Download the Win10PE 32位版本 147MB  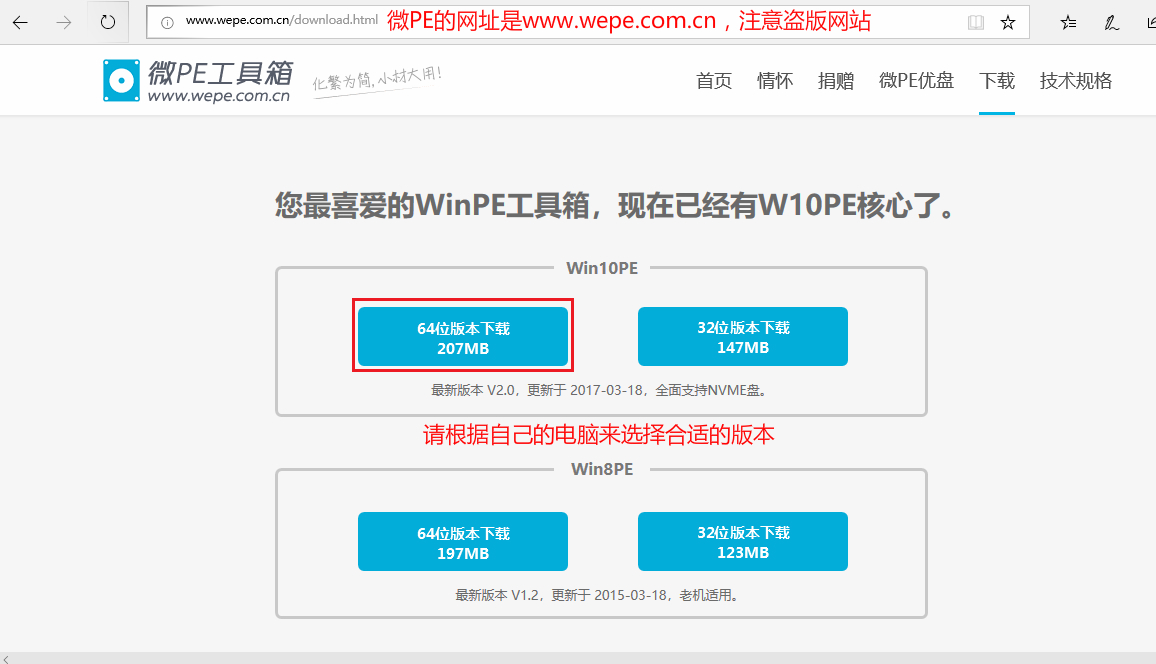click(742, 336)
